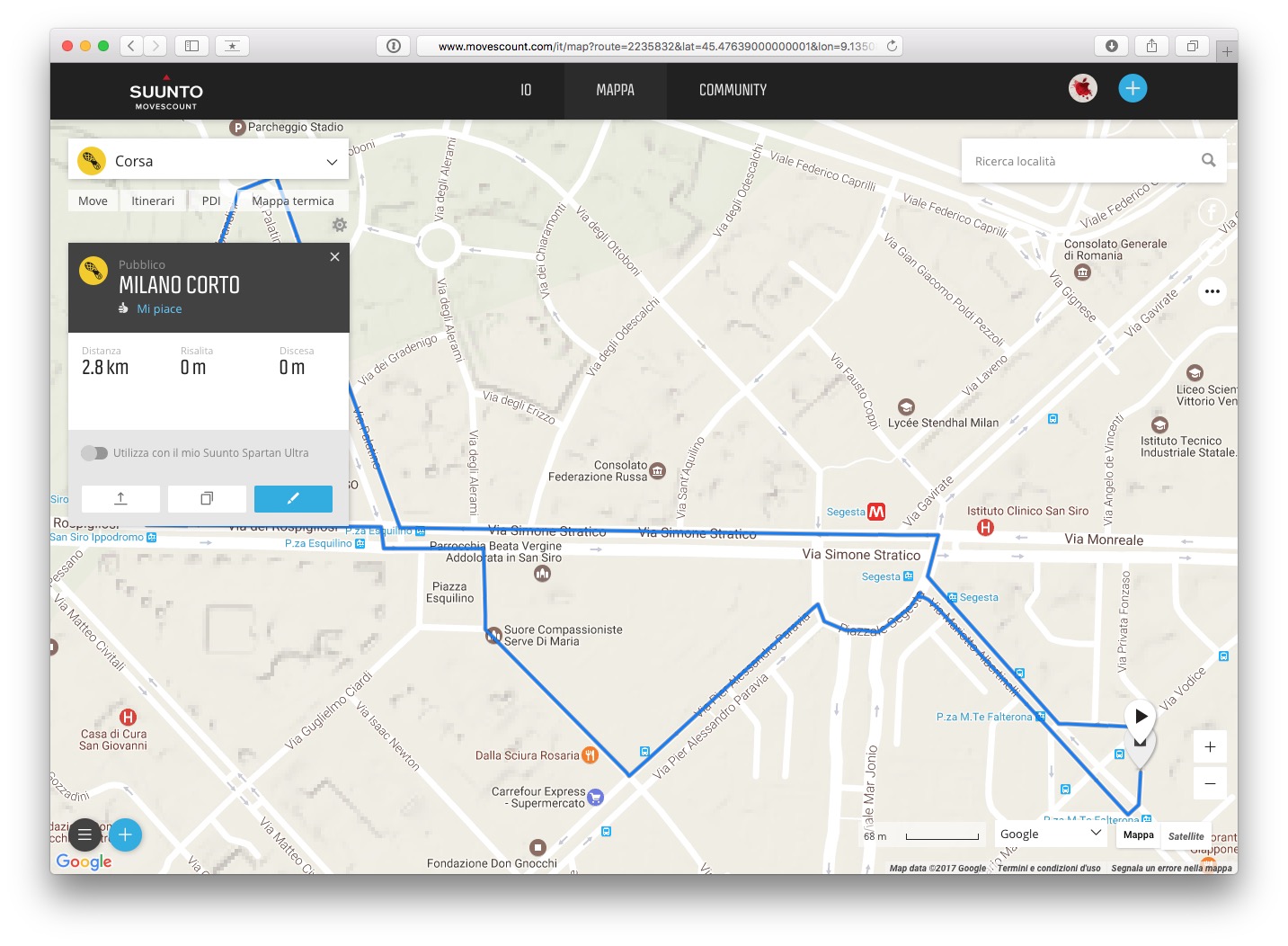
Task: Select Consolato Generale di Romania marker
Action: click(x=1082, y=272)
